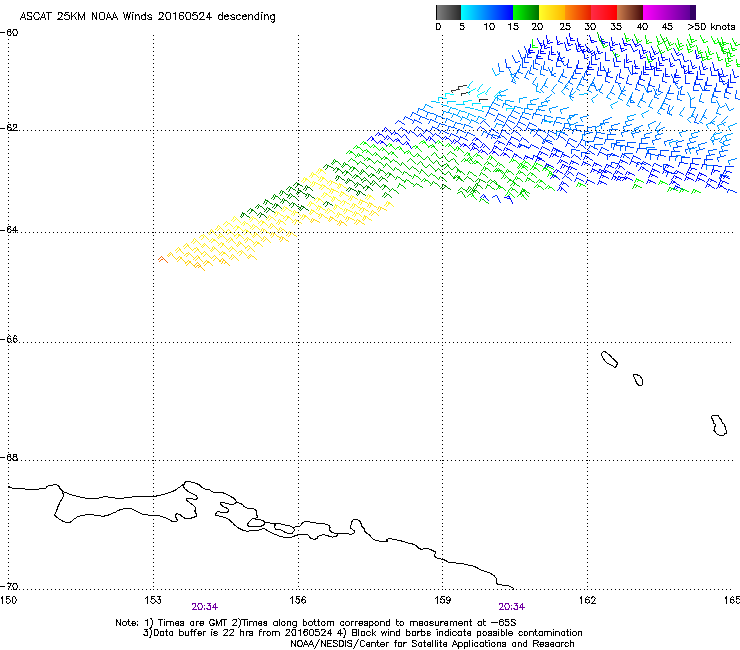The width and height of the screenshot is (740, 650).
Task: Click the cyan-blue 5-15 knots color band
Action: (x=487, y=12)
